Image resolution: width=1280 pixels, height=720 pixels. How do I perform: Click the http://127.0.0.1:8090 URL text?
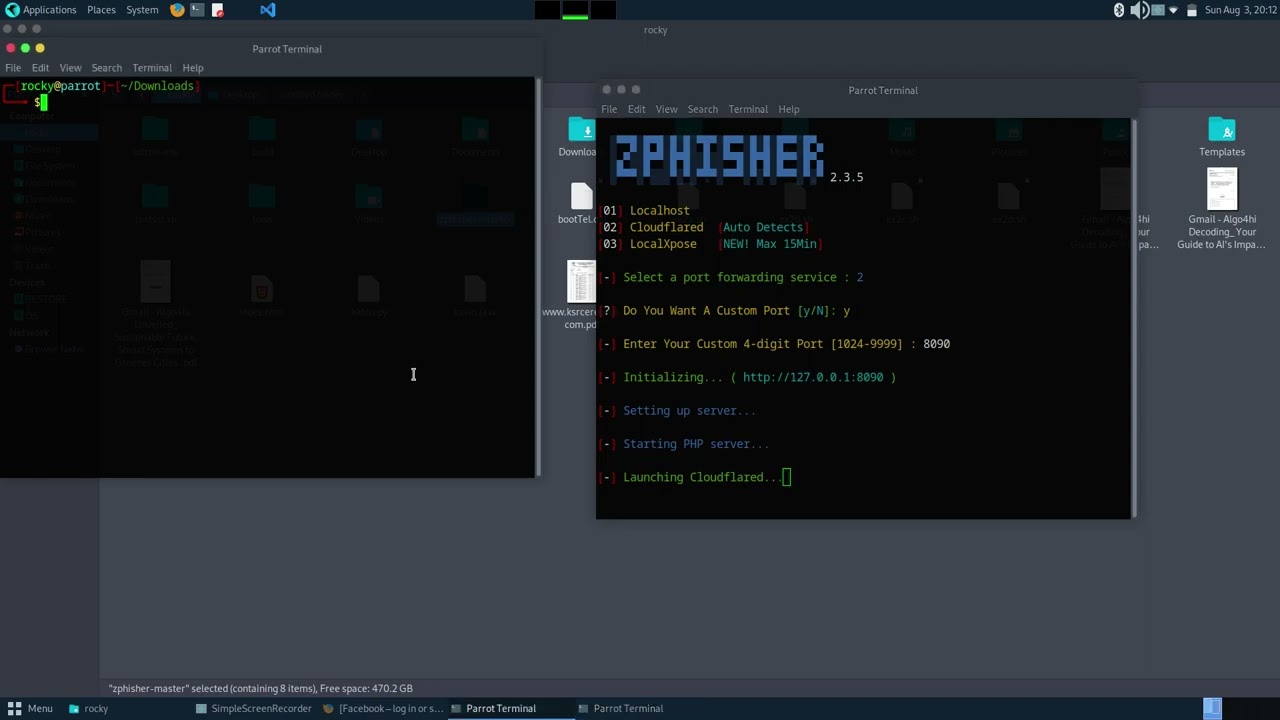pos(813,377)
